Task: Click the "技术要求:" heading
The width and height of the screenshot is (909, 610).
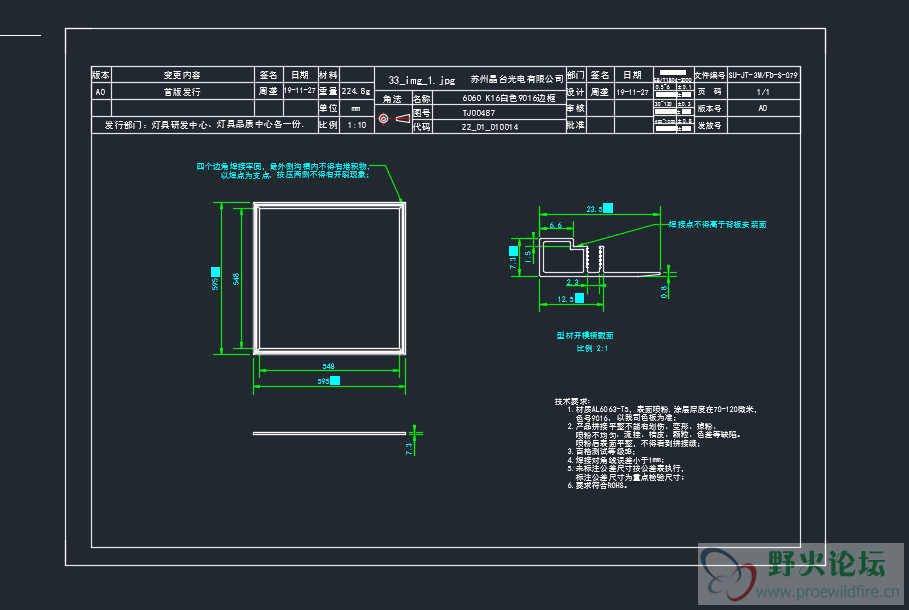Action: coord(572,401)
